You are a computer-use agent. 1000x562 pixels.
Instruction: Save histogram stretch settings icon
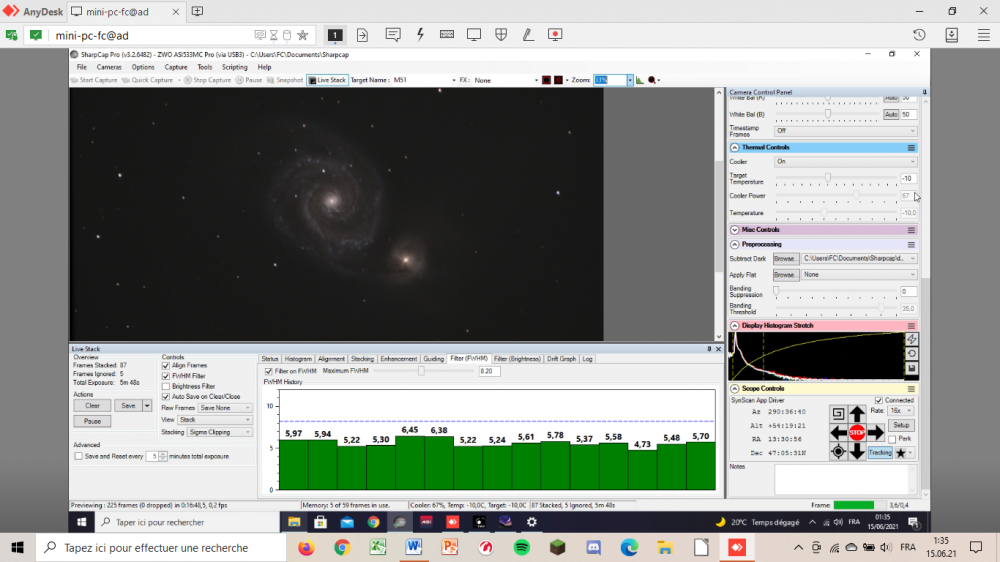point(912,369)
